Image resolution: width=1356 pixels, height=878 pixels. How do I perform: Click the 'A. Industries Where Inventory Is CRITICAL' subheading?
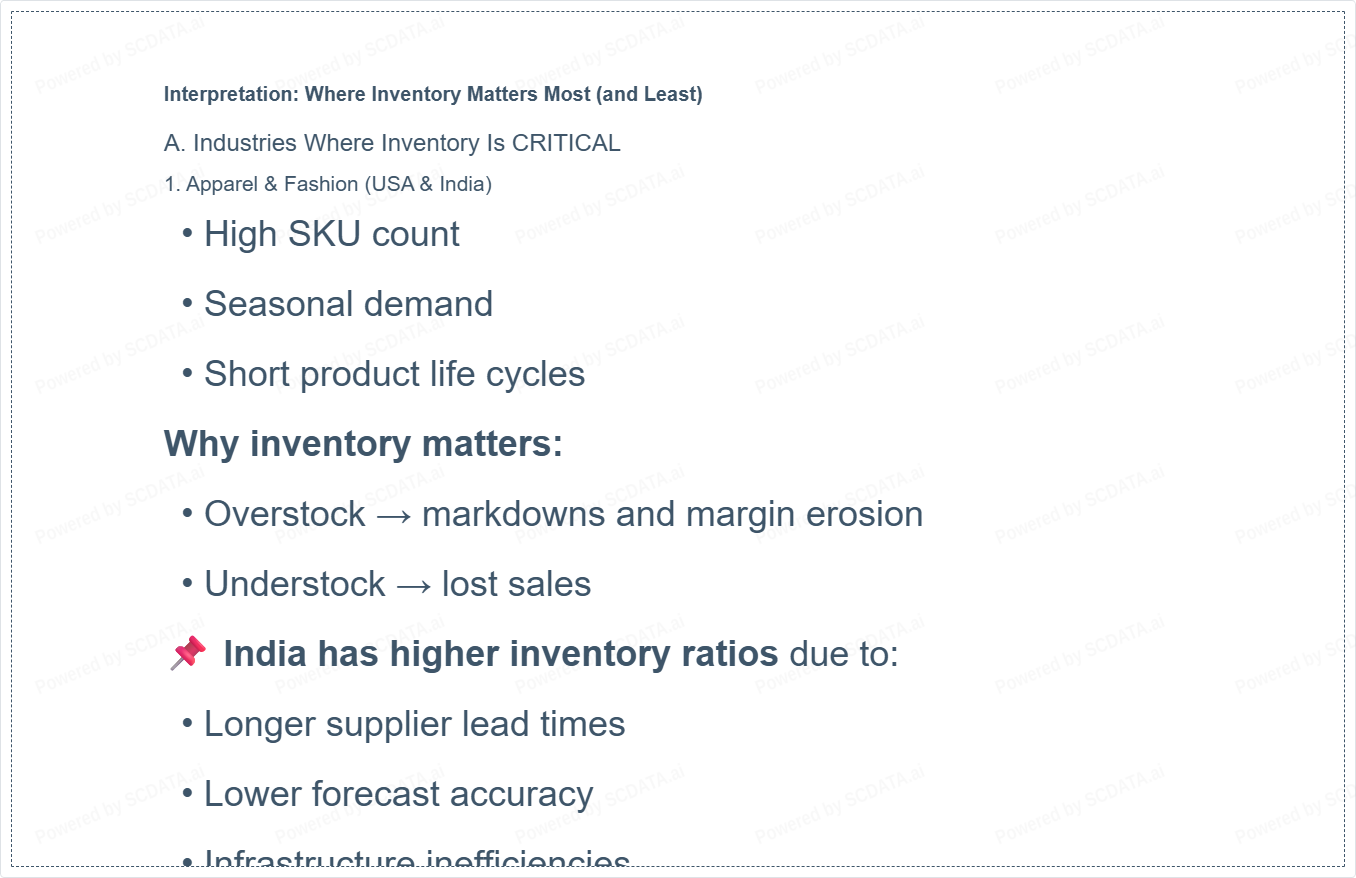[392, 143]
